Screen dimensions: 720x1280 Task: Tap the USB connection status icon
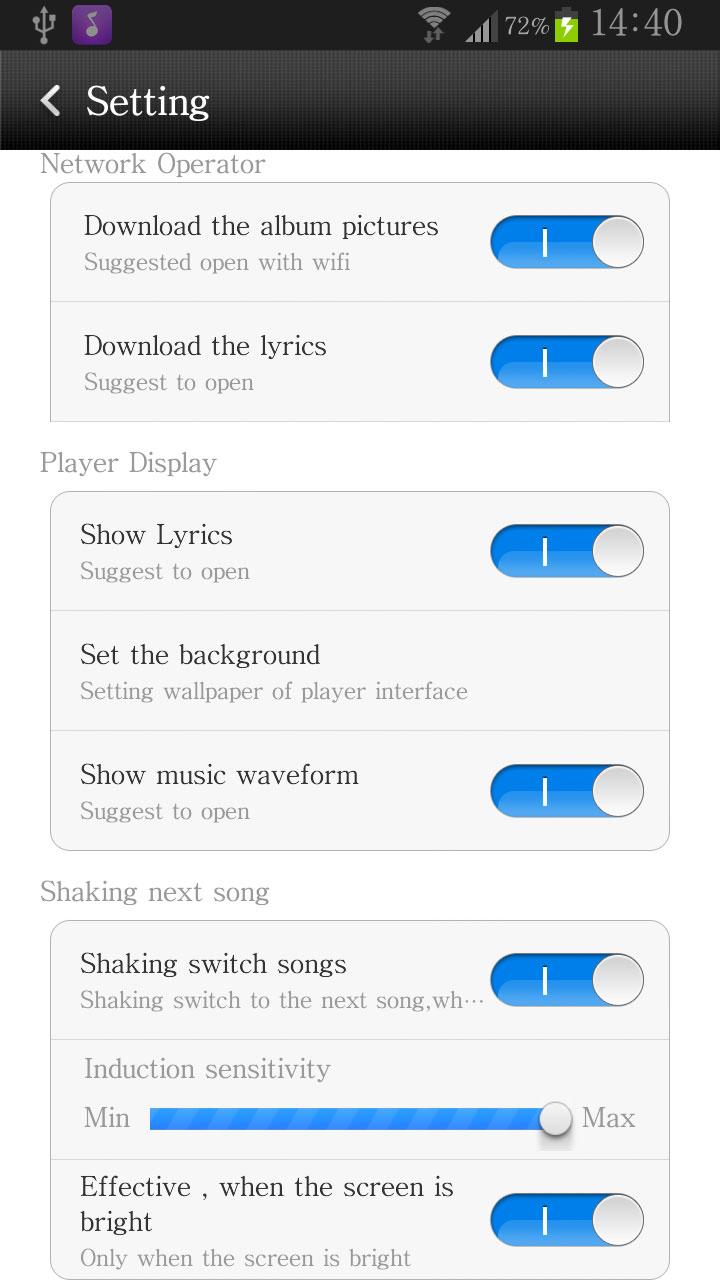(x=43, y=24)
